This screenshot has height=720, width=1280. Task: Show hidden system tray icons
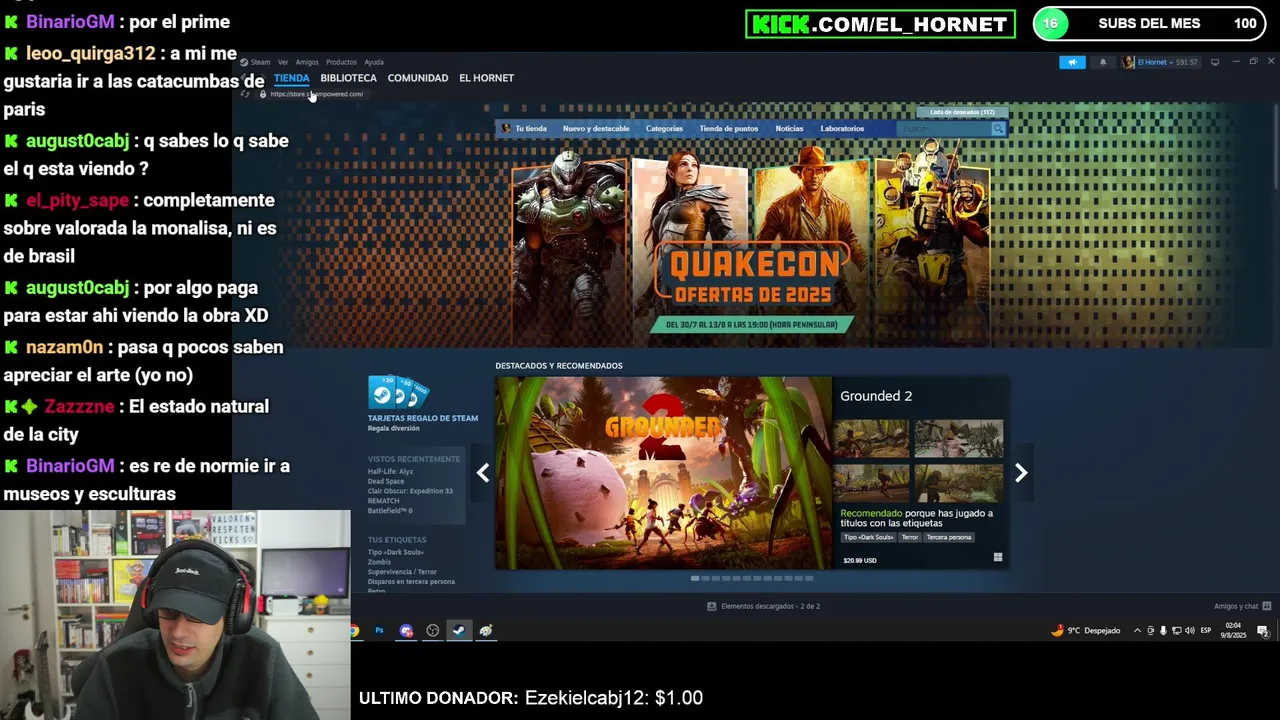coord(1138,631)
